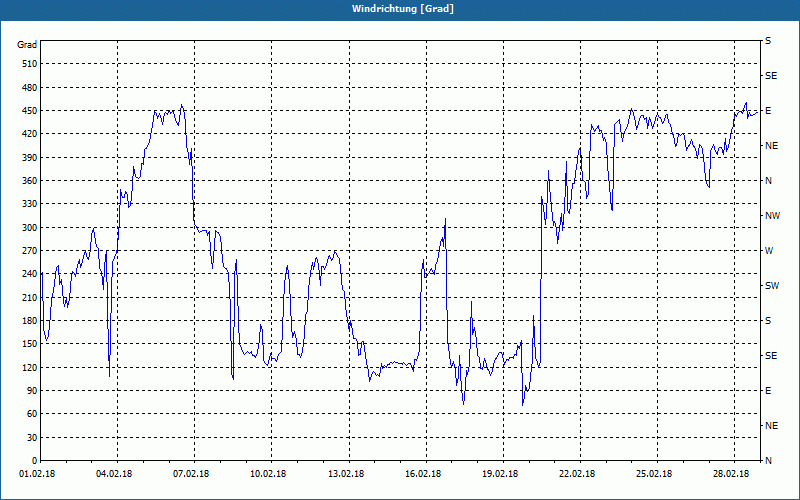Click the 120 value on left axis
The height and width of the screenshot is (500, 800).
tap(30, 367)
